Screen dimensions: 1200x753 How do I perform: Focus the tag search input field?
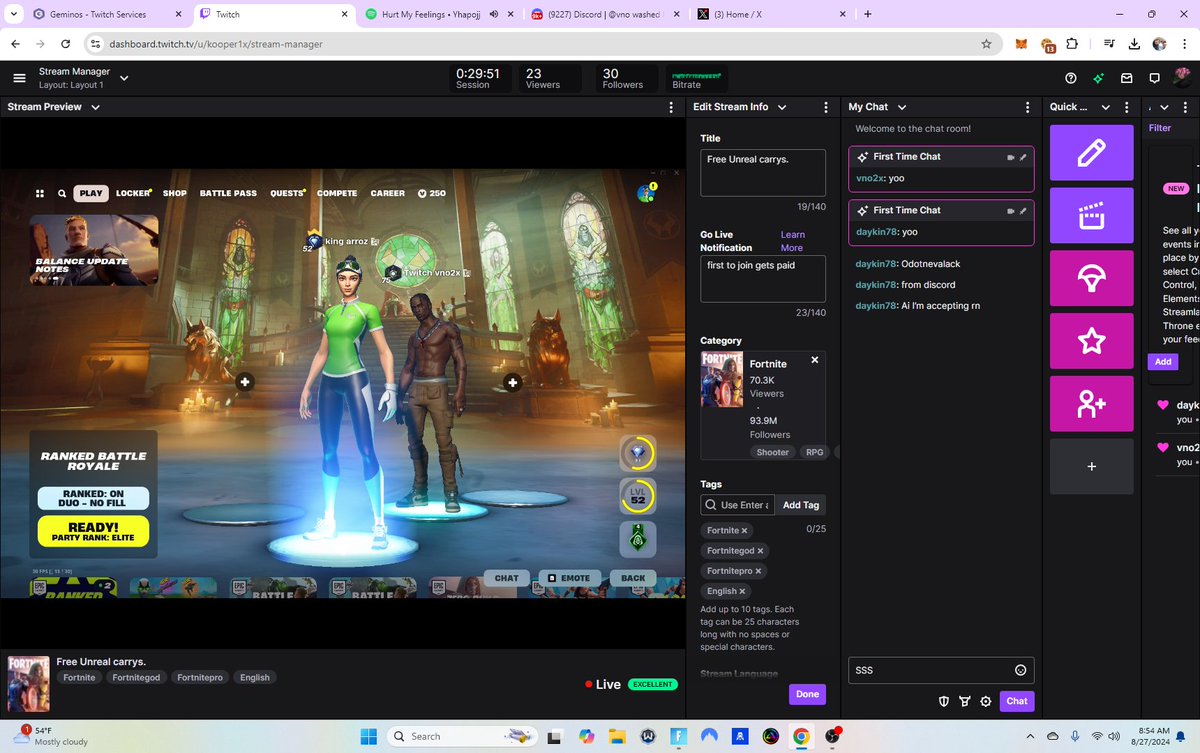(736, 505)
